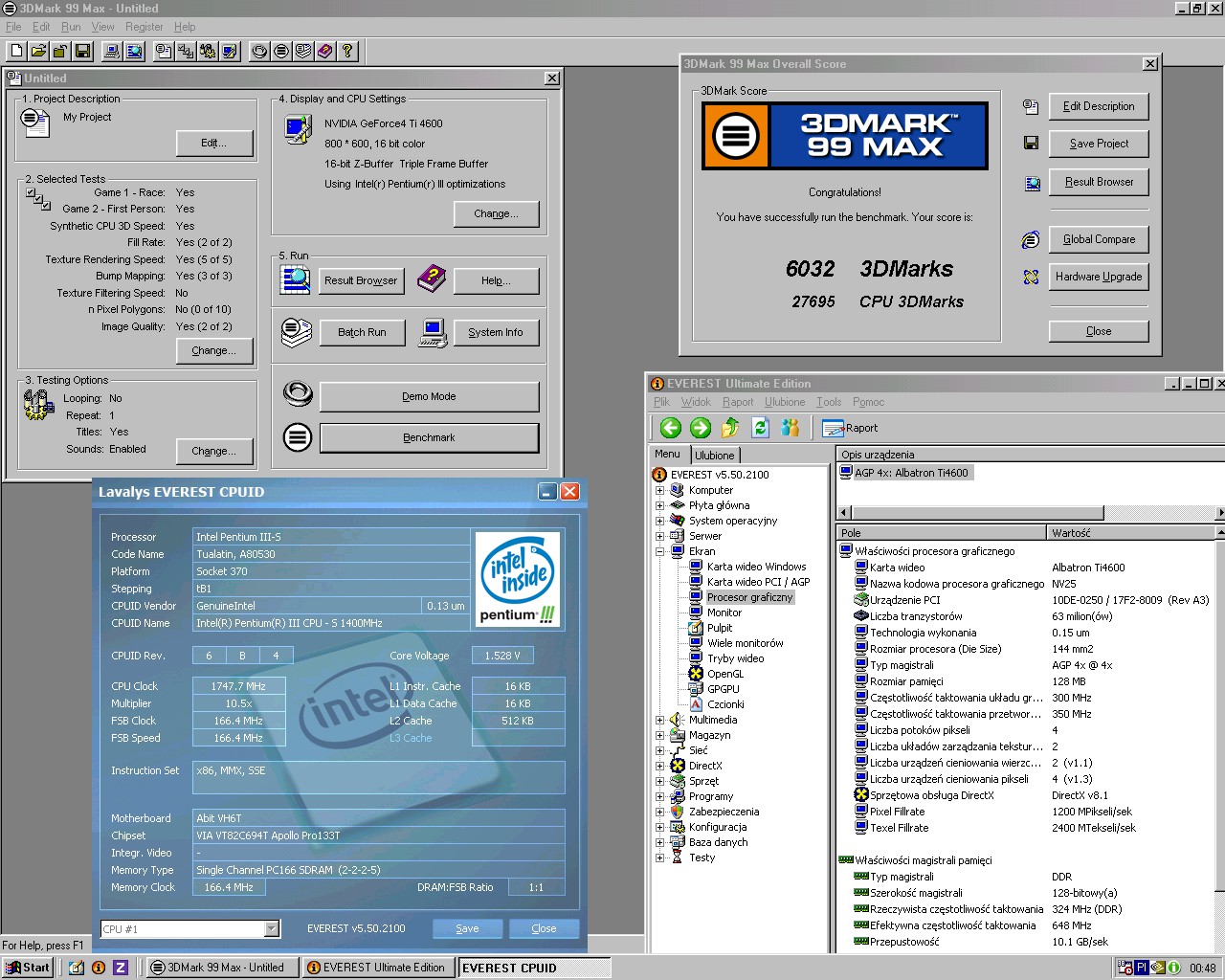Open the Pomoc menu in EVEREST
This screenshot has height=980, width=1225.
tap(868, 402)
